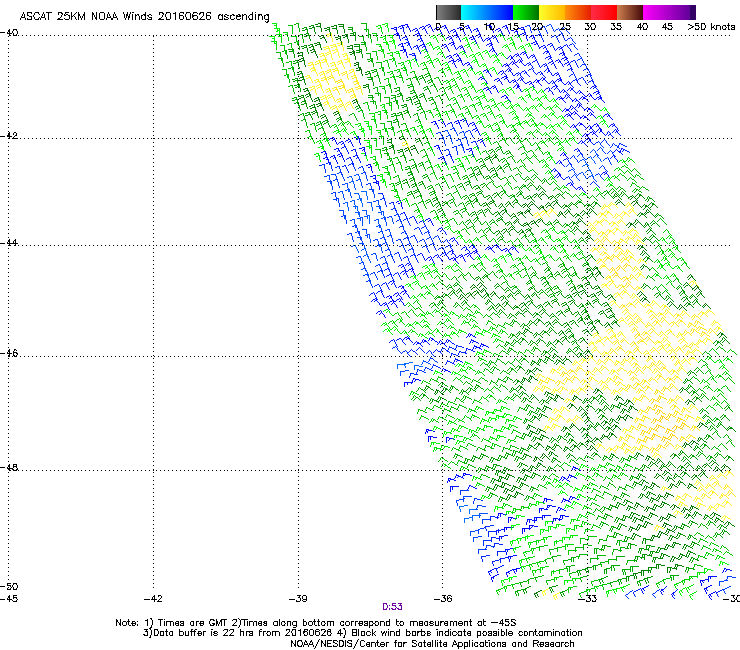The image size is (740, 650).
Task: Click the purple '0:53' time stamp
Action: [x=392, y=607]
